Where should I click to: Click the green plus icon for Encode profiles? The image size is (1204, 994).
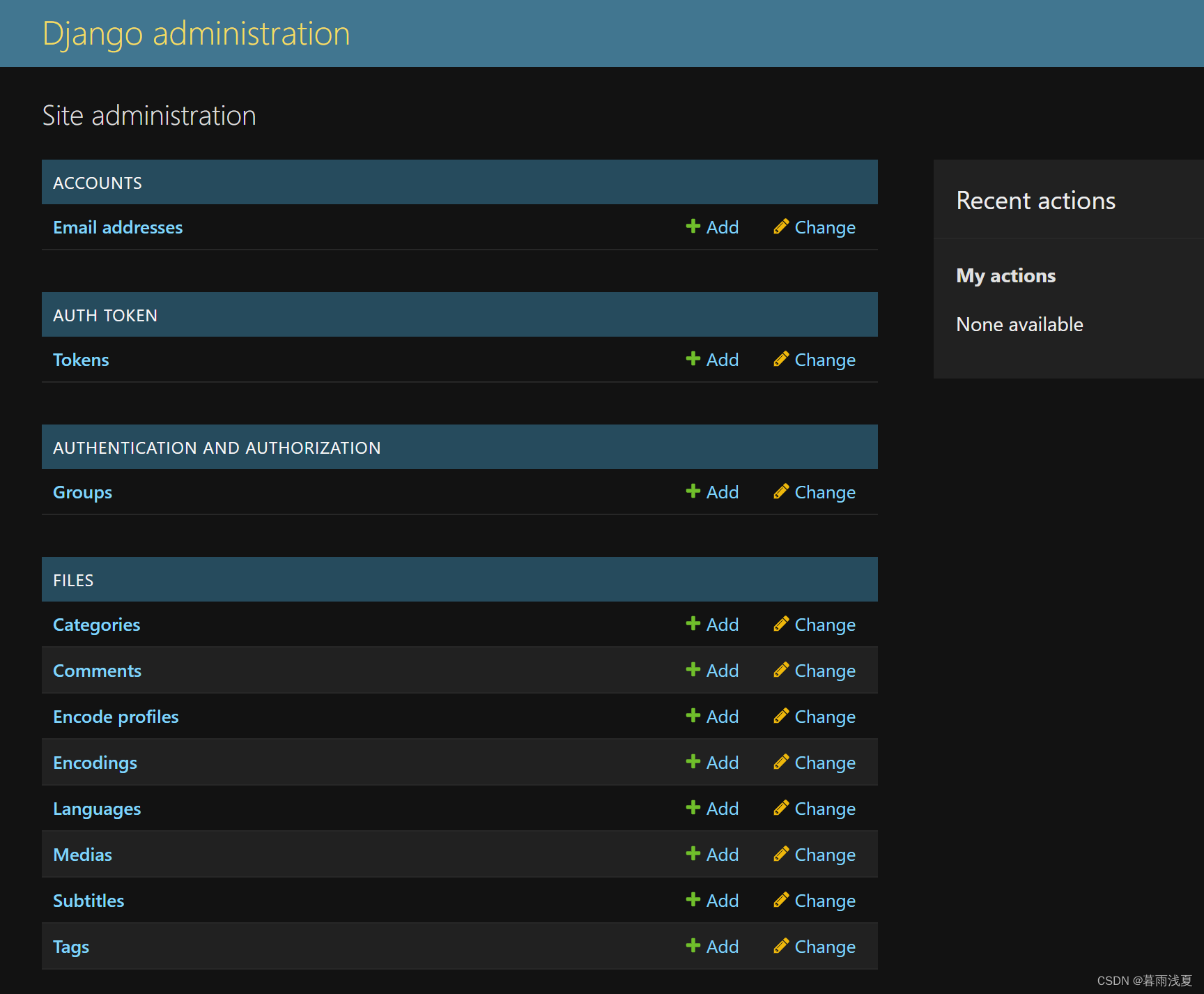pyautogui.click(x=693, y=715)
